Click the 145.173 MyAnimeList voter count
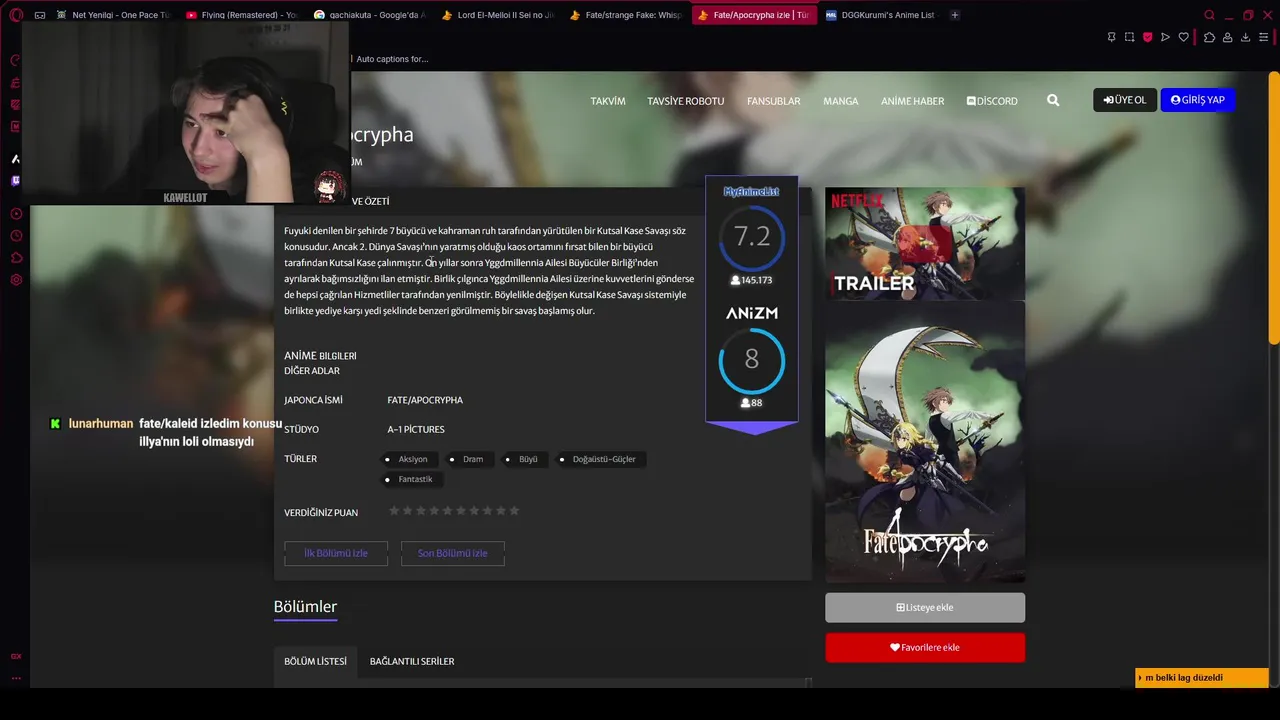 click(x=752, y=280)
